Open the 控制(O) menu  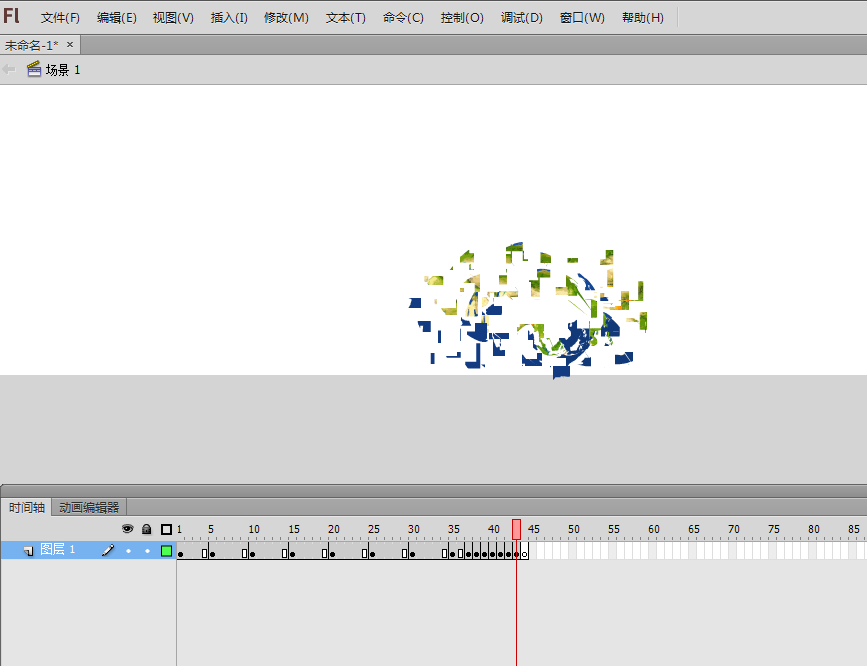462,18
